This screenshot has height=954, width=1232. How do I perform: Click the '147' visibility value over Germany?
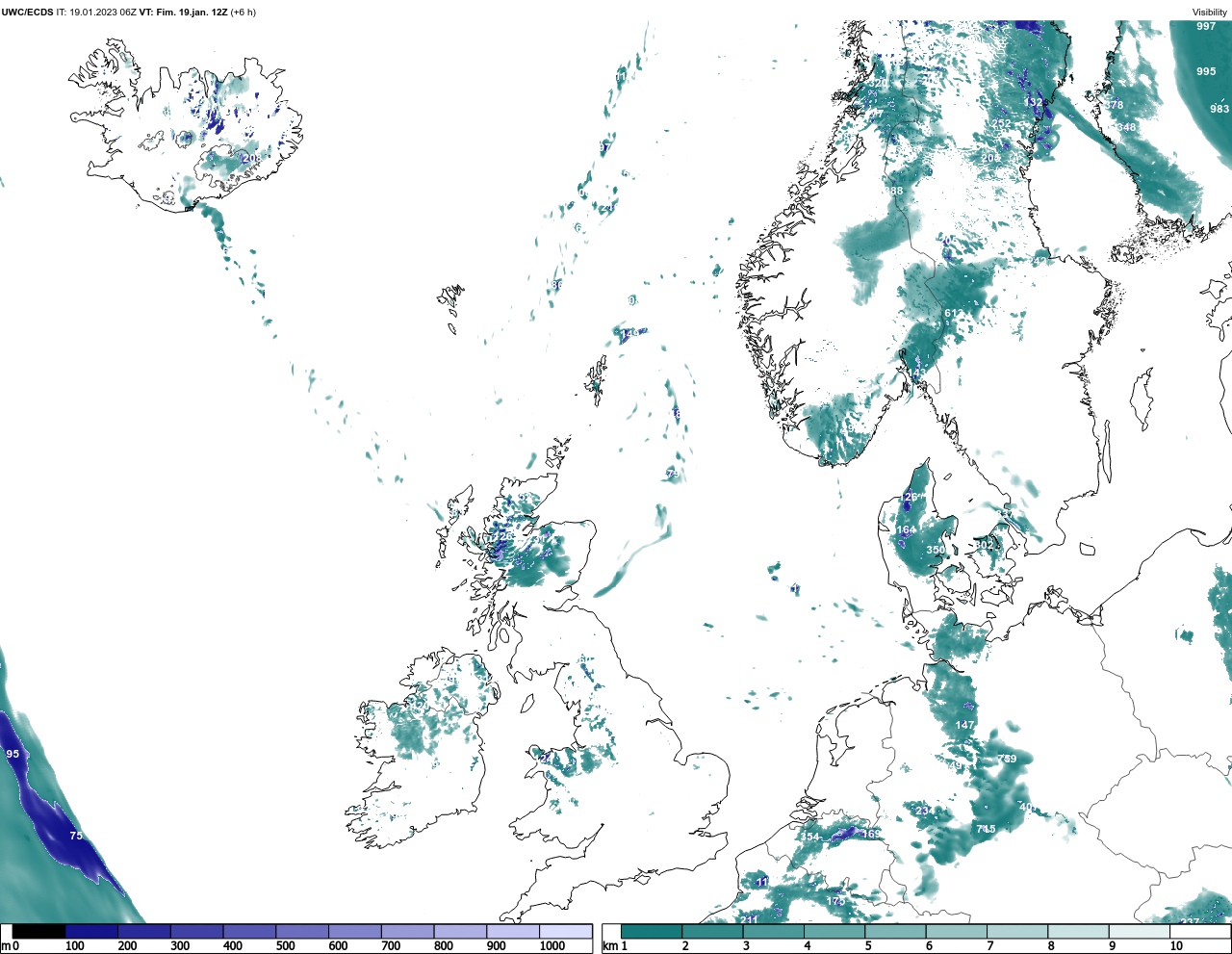[x=965, y=725]
